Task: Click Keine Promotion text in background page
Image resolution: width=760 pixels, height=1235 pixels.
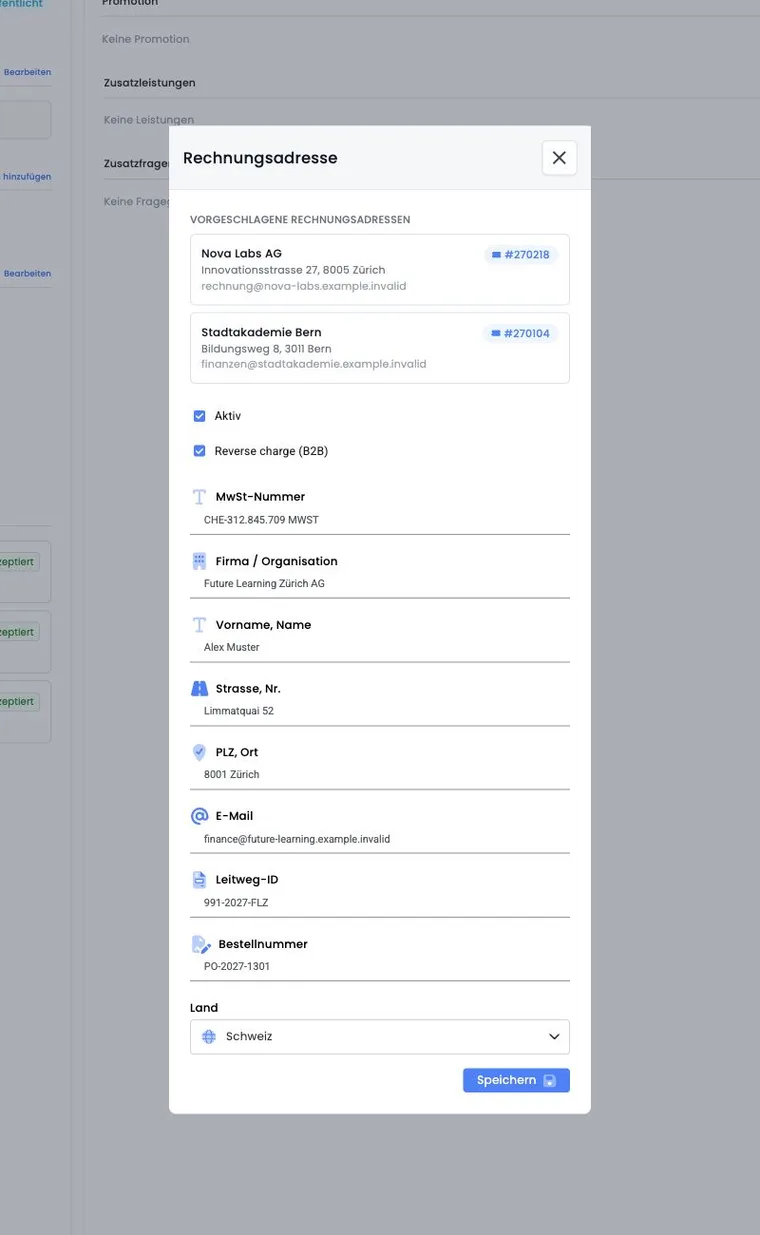Action: click(146, 39)
